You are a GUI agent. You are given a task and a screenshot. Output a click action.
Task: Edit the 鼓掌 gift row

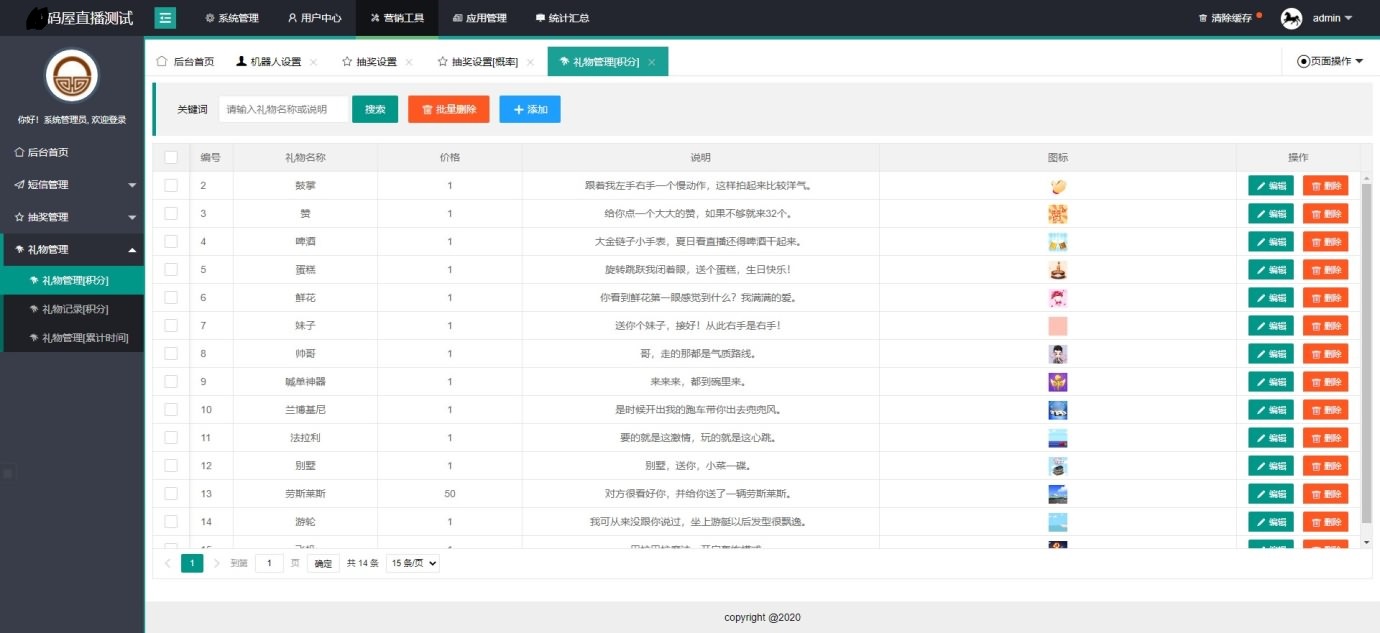point(1271,186)
